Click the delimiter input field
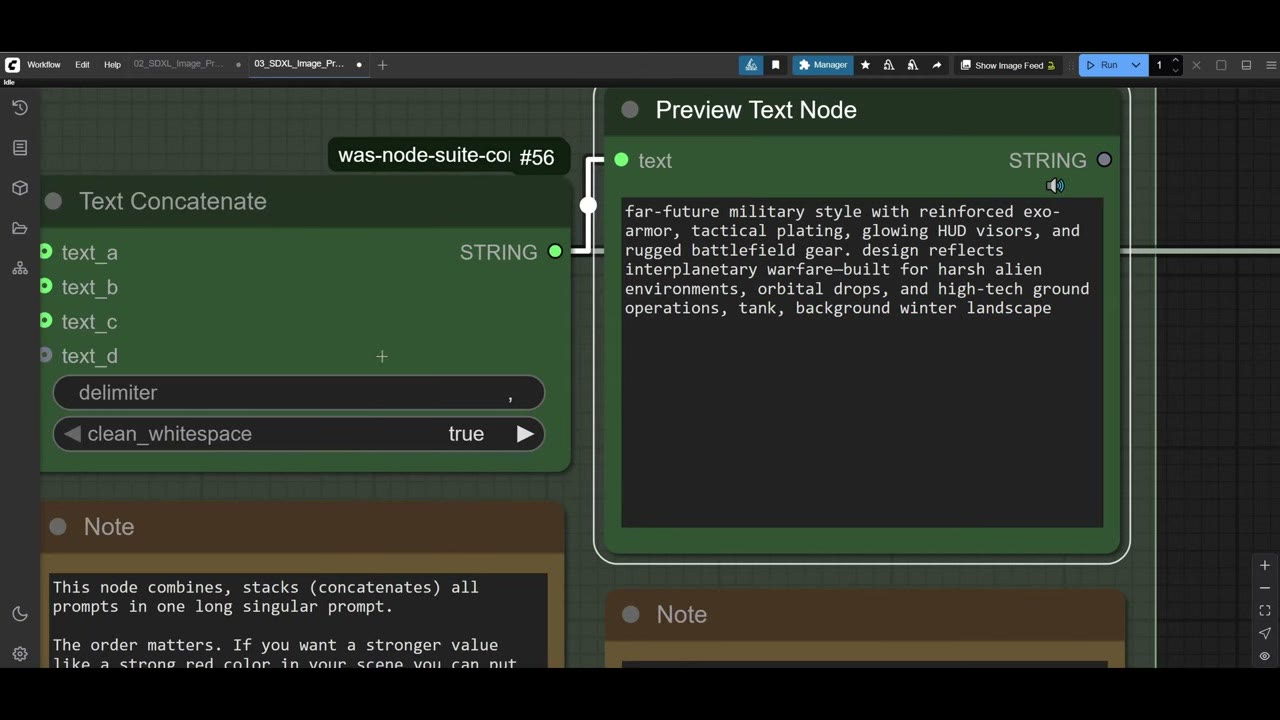The height and width of the screenshot is (720, 1280). coord(299,393)
